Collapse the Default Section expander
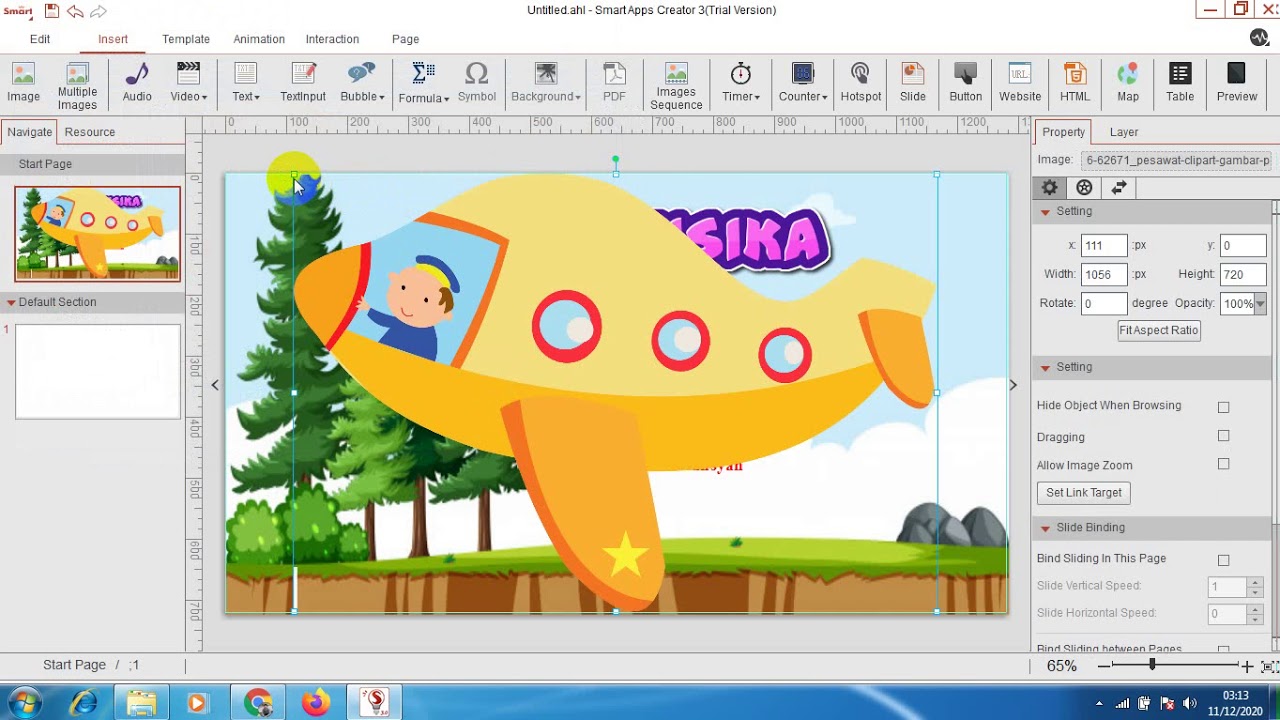Screen dimensions: 1280x720 pos(11,302)
